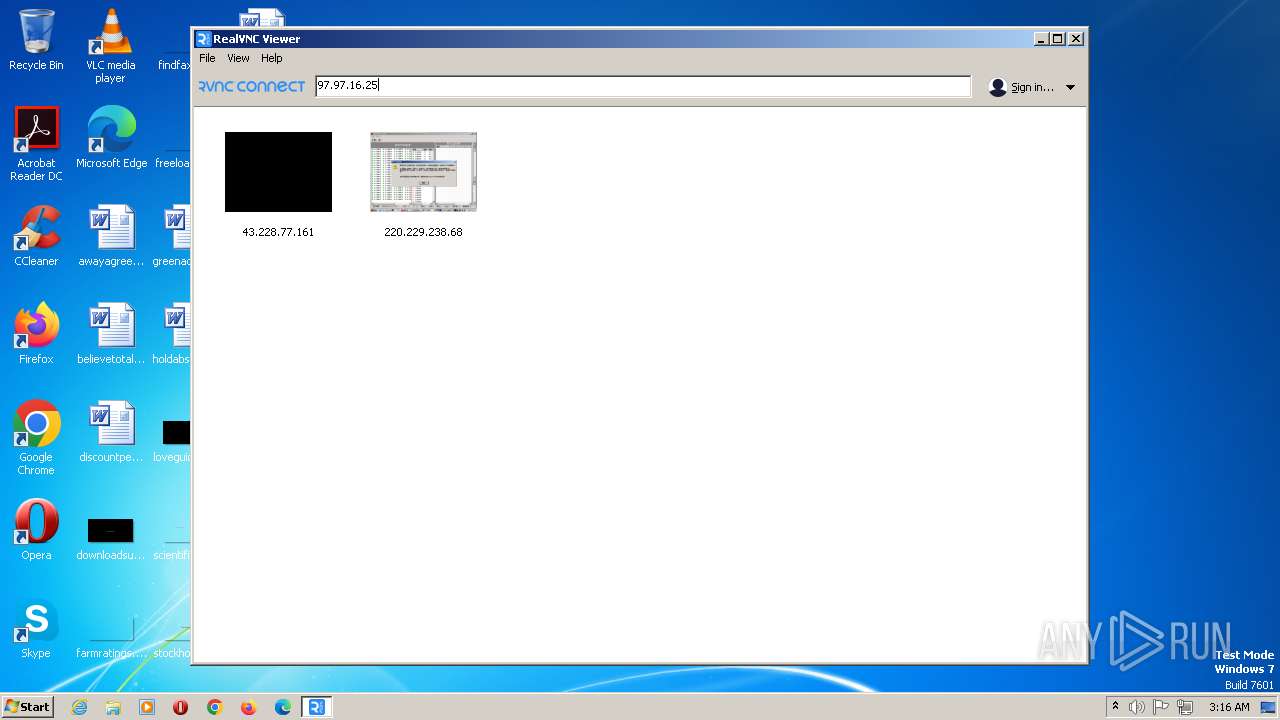Open the volume speaker tray icon
Image resolution: width=1280 pixels, height=720 pixels.
(x=1137, y=707)
